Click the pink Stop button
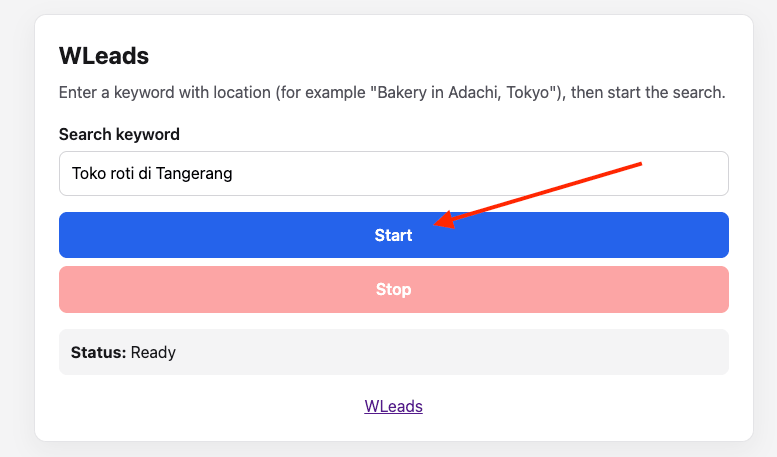This screenshot has width=777, height=457. point(393,289)
